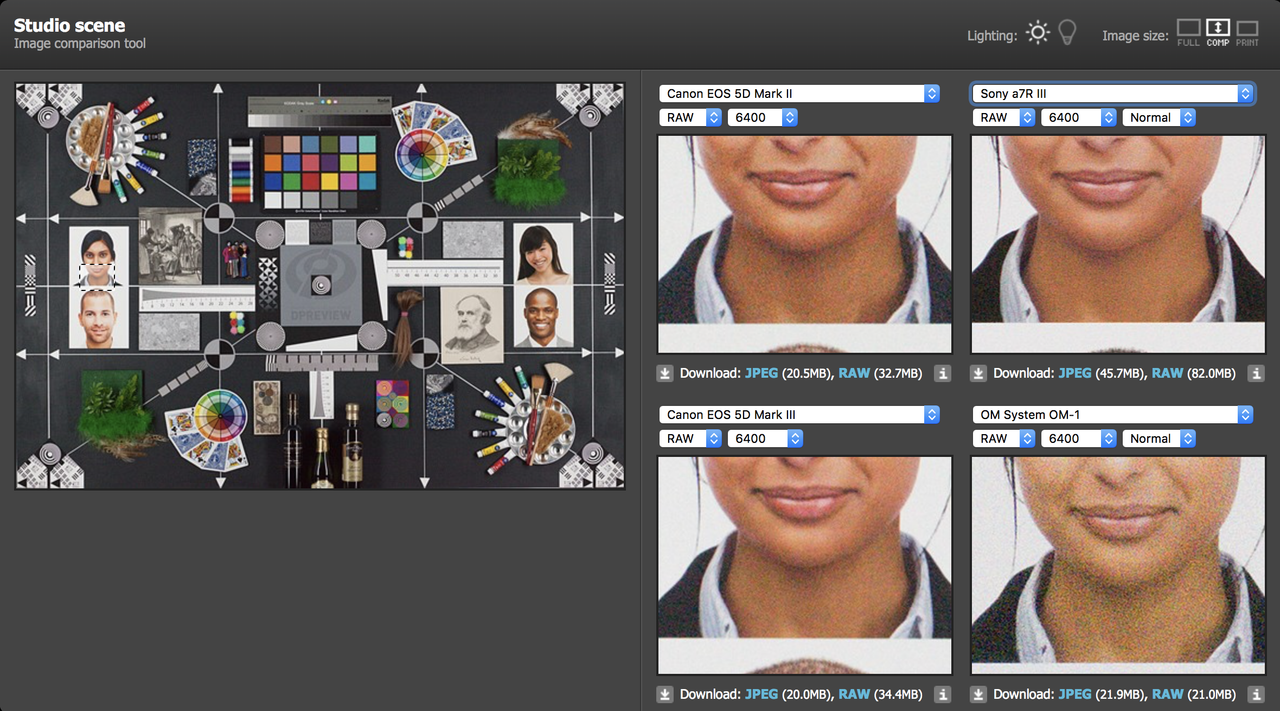Click the dashed crop selection box in scene
1280x711 pixels.
coord(97,275)
